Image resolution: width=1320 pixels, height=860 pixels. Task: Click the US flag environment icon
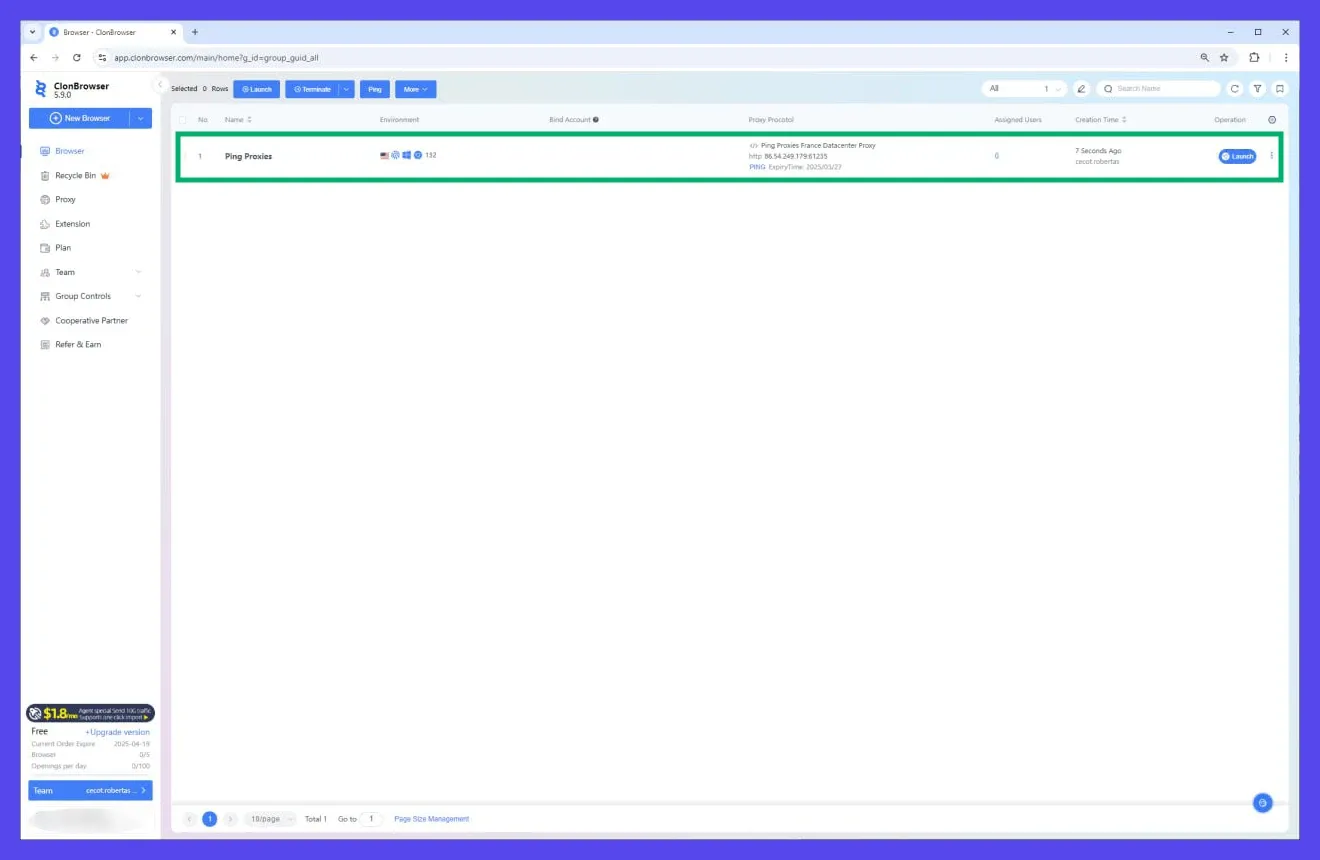coord(384,155)
